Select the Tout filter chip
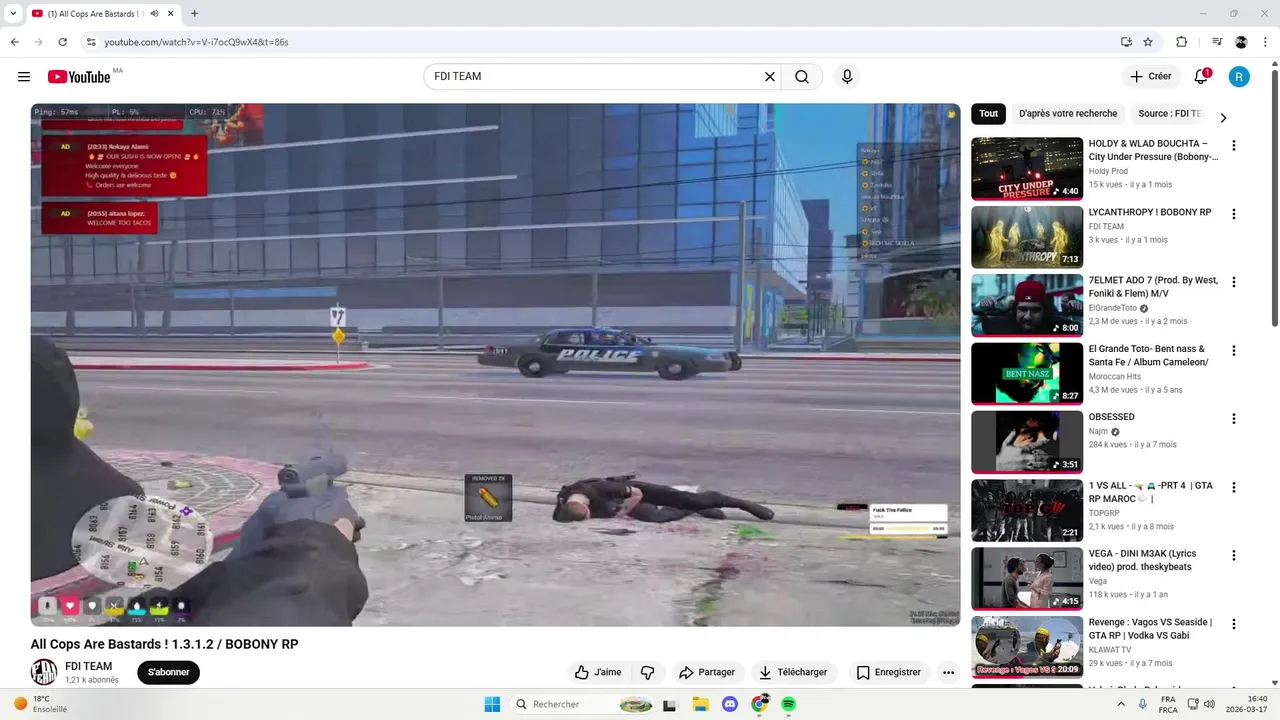Image resolution: width=1280 pixels, height=720 pixels. point(988,114)
